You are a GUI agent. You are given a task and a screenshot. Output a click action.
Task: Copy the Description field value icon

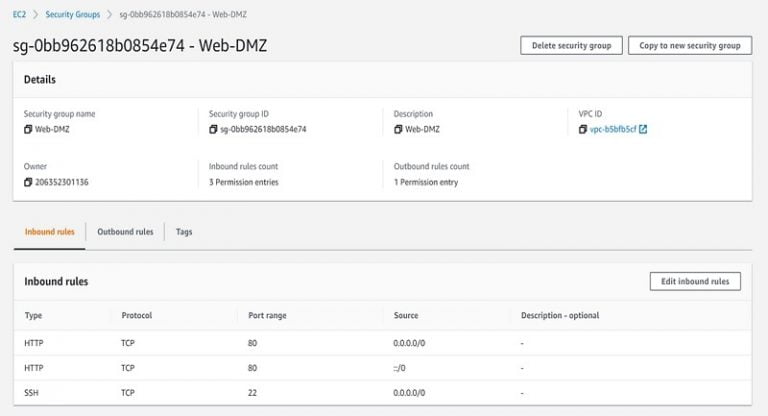click(398, 129)
